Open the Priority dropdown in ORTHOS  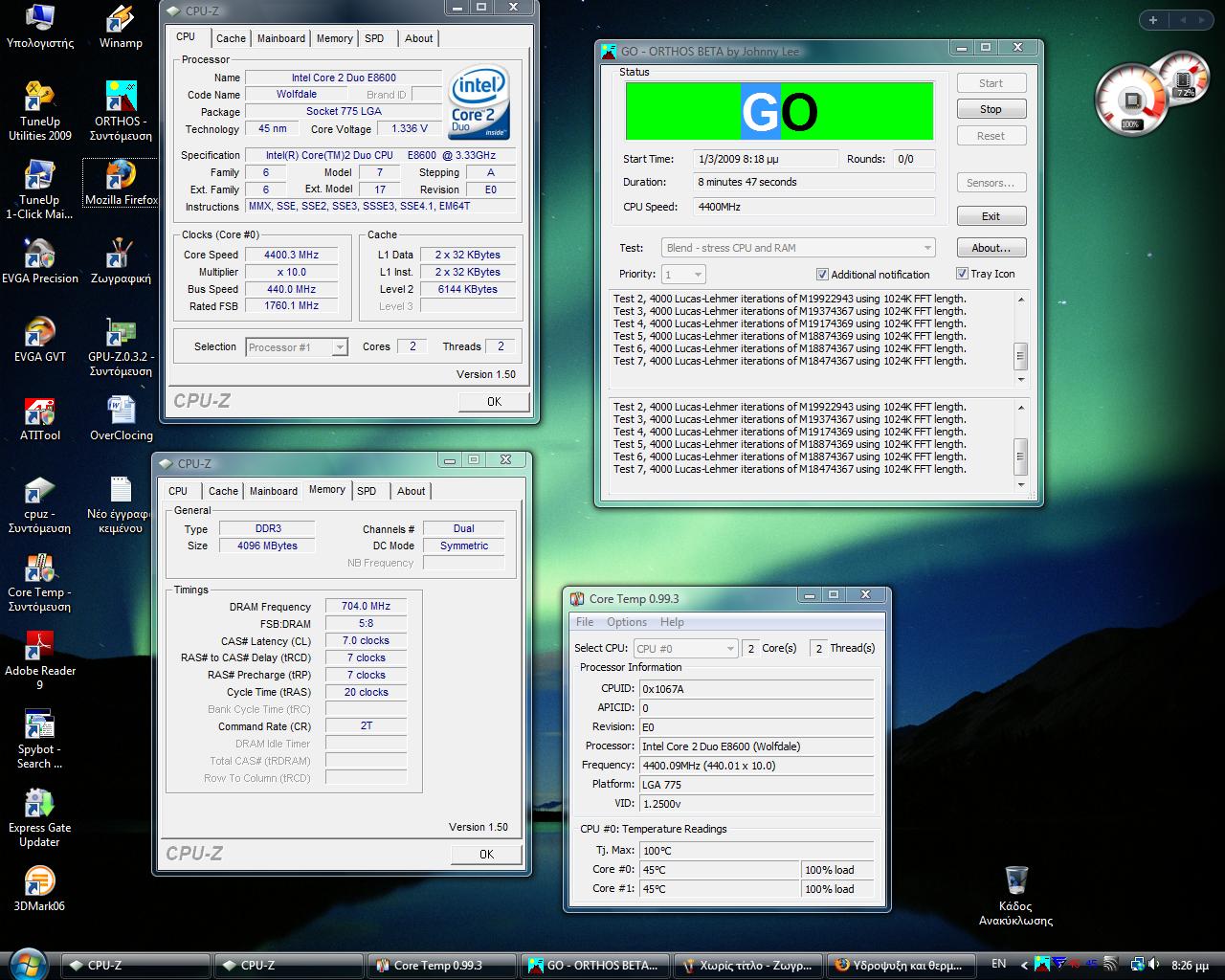(x=683, y=275)
